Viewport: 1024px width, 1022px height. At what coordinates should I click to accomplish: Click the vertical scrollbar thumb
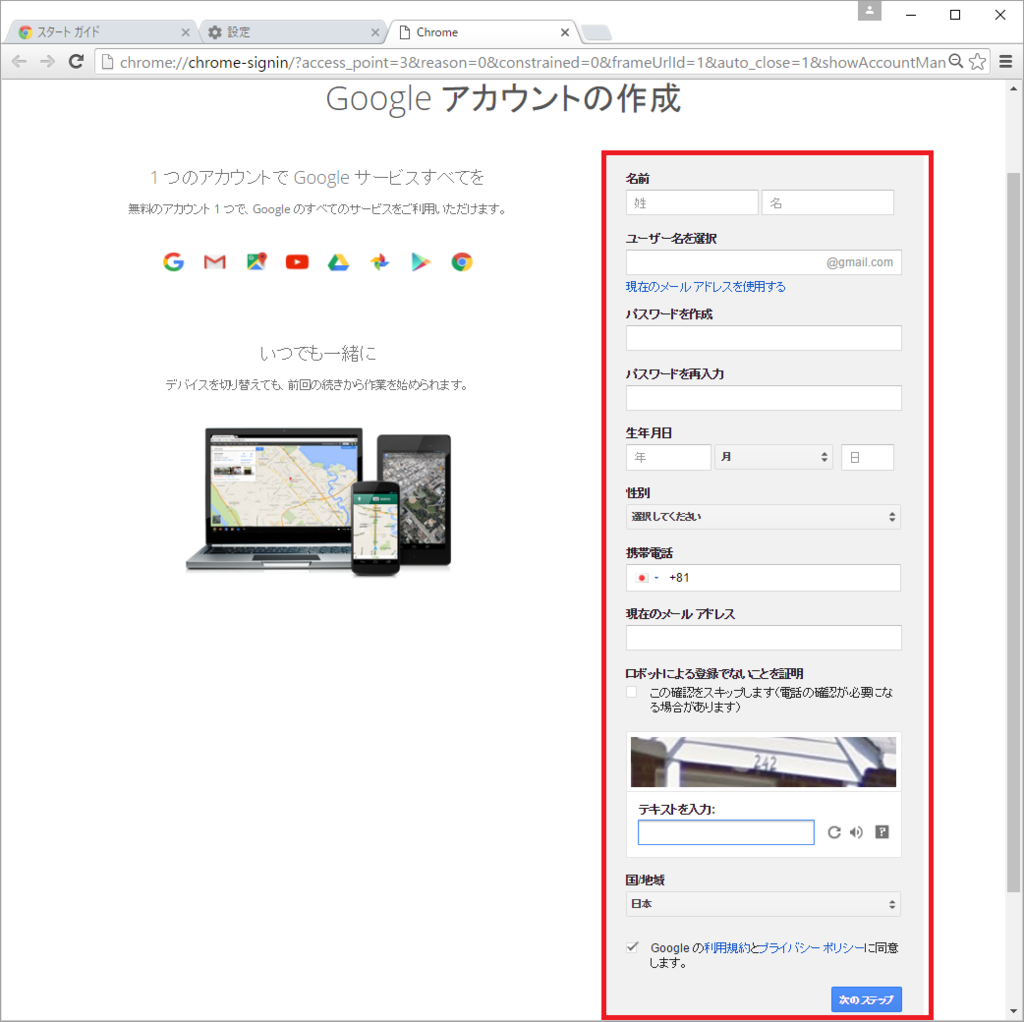click(x=1013, y=532)
